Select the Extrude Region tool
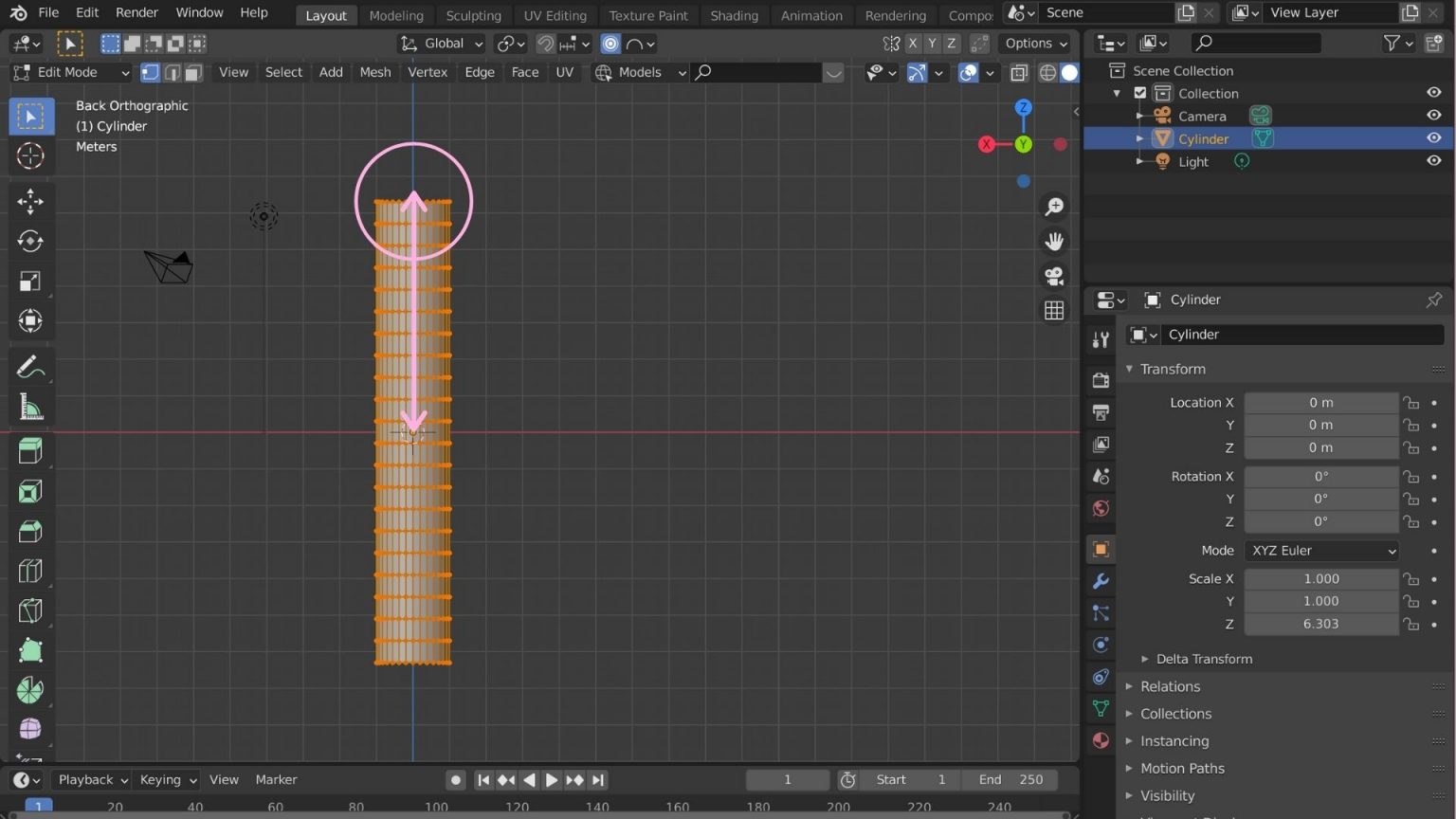Screen dimensions: 1456x819 (31, 451)
